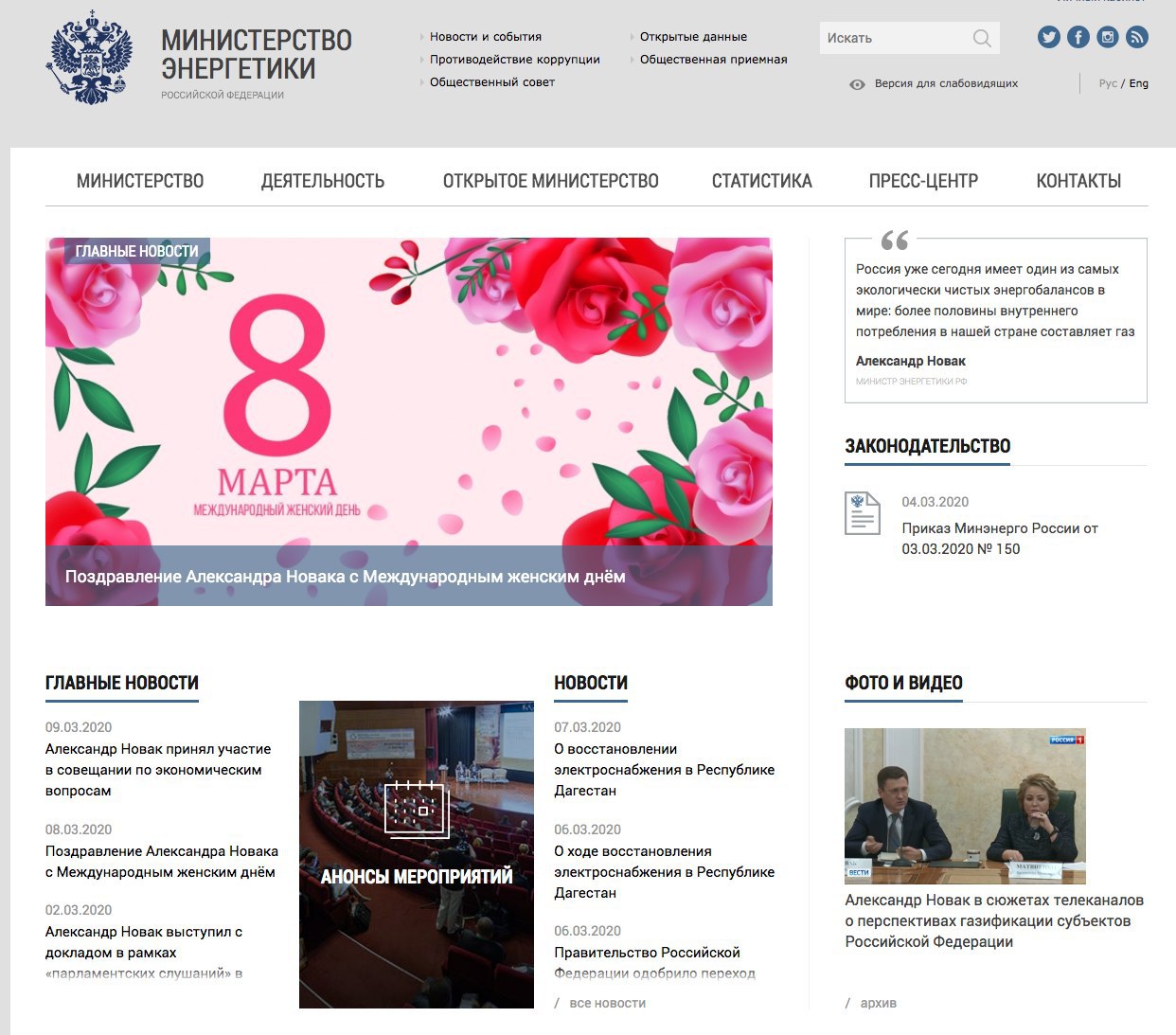1176x1035 pixels.
Task: Open Общественная приемная link
Action: pyautogui.click(x=714, y=60)
